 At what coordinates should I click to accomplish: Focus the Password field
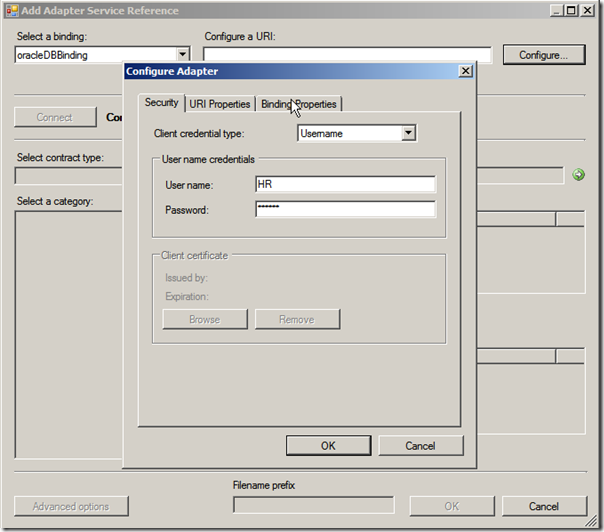(x=344, y=209)
